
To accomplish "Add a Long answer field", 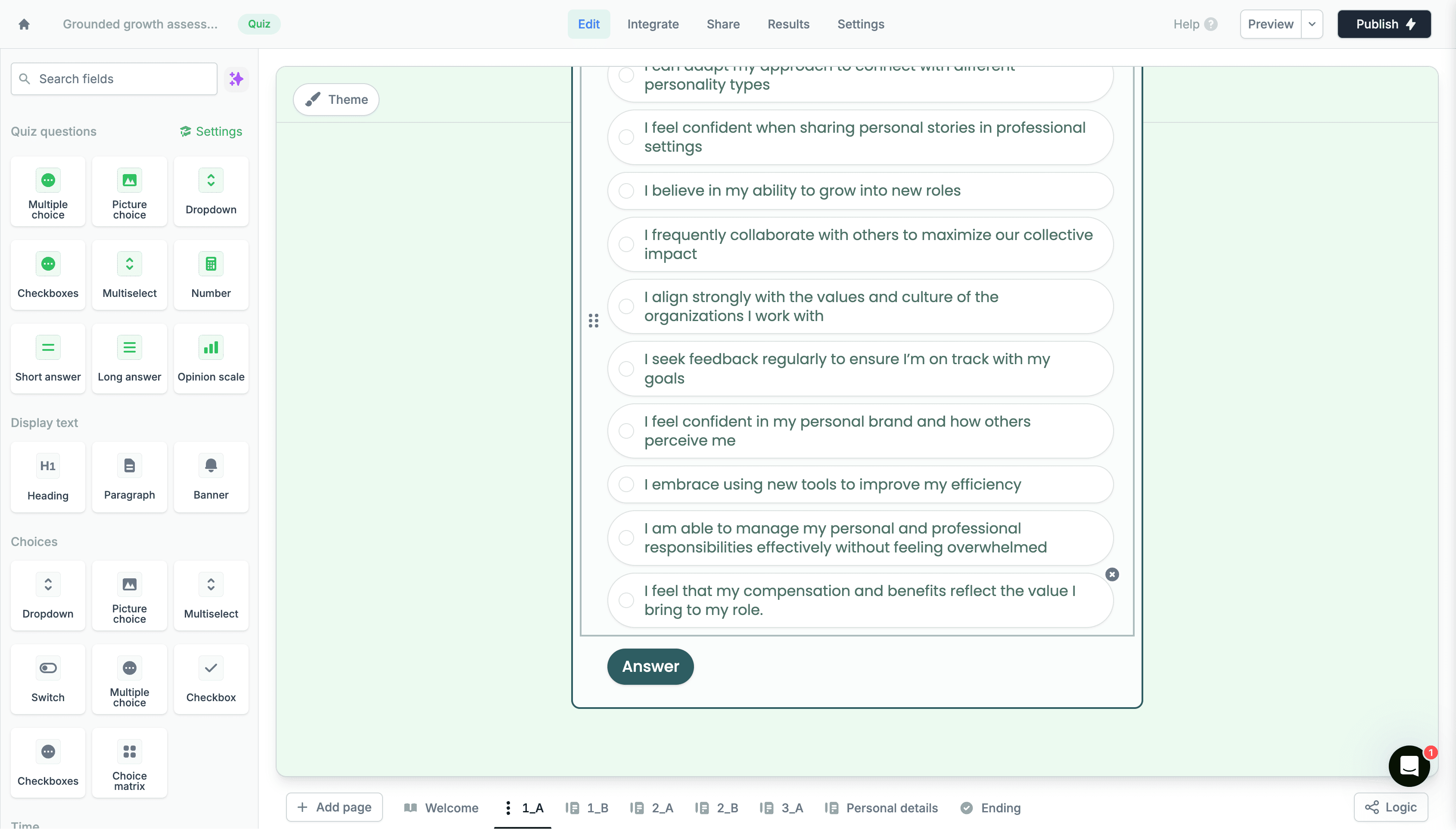I will (x=129, y=359).
